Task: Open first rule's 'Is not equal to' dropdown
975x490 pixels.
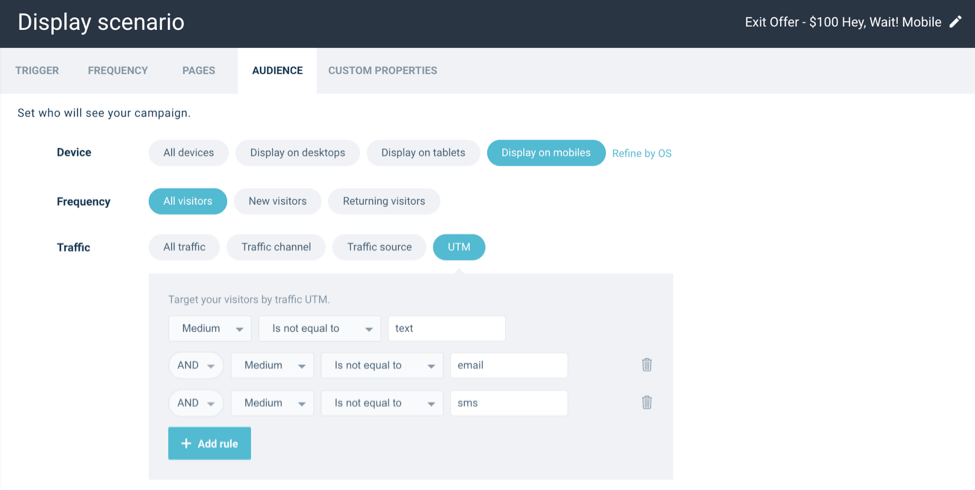Action: coord(319,328)
